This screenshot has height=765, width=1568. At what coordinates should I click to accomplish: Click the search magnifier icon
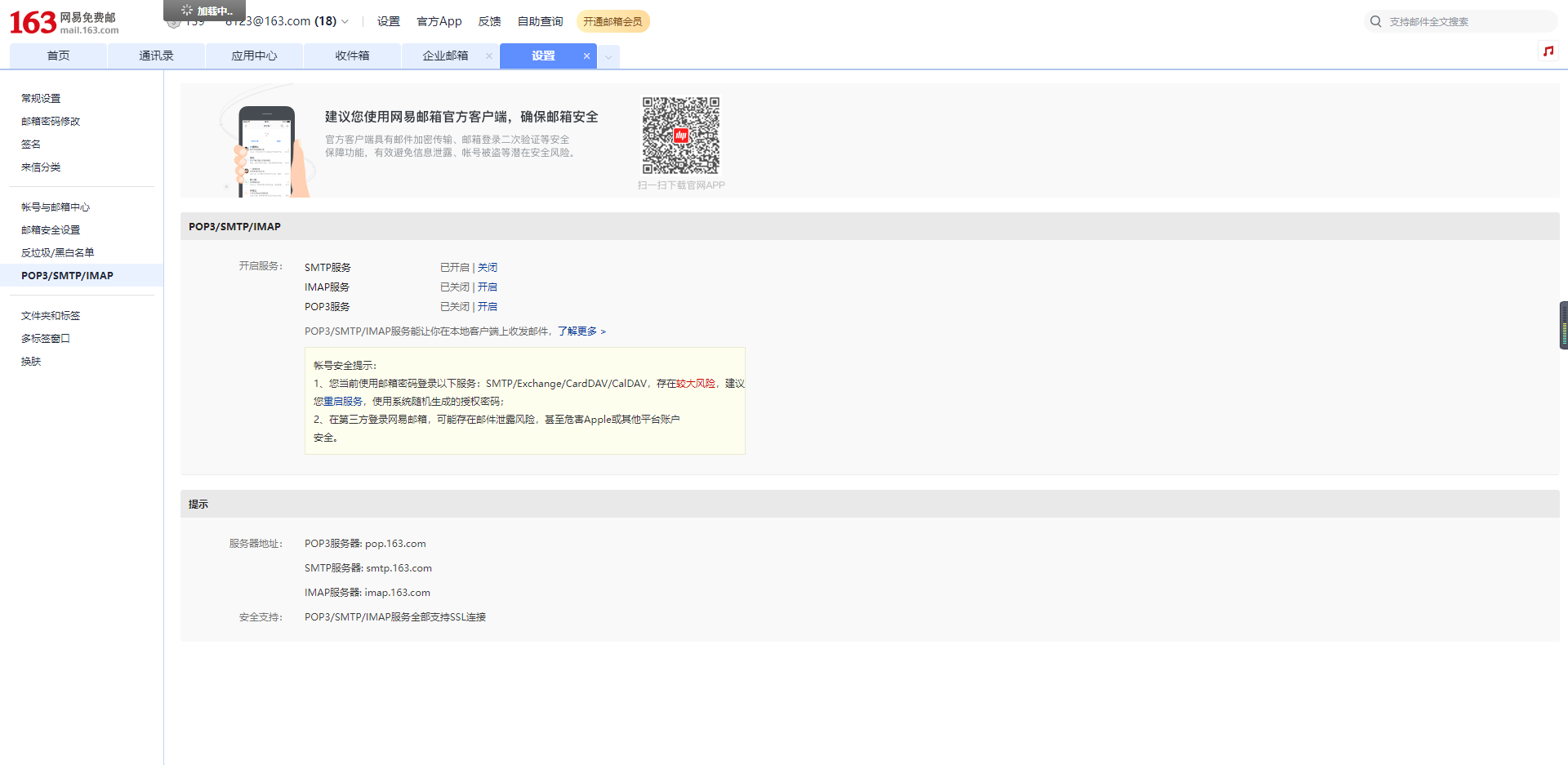click(1376, 21)
